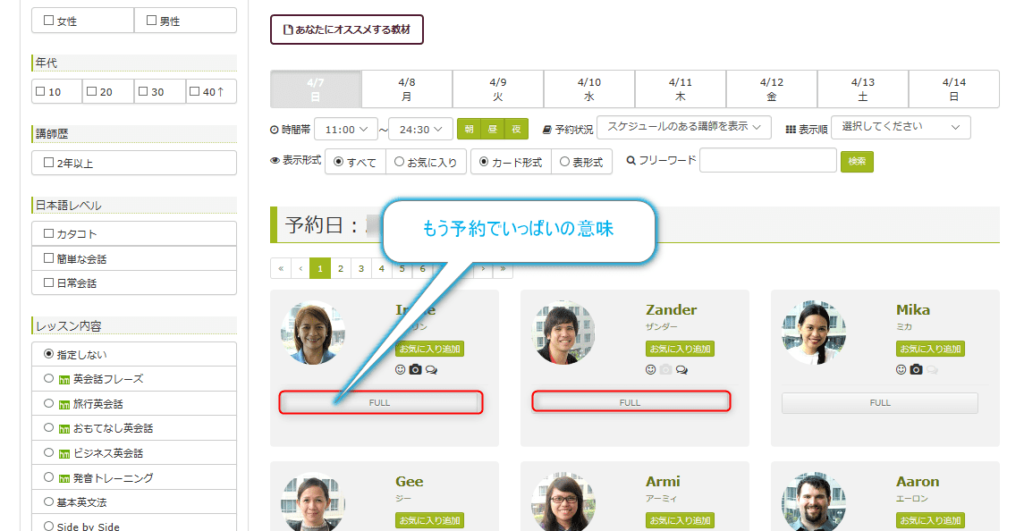Click the smiley icon on Irene's card

(x=400, y=370)
